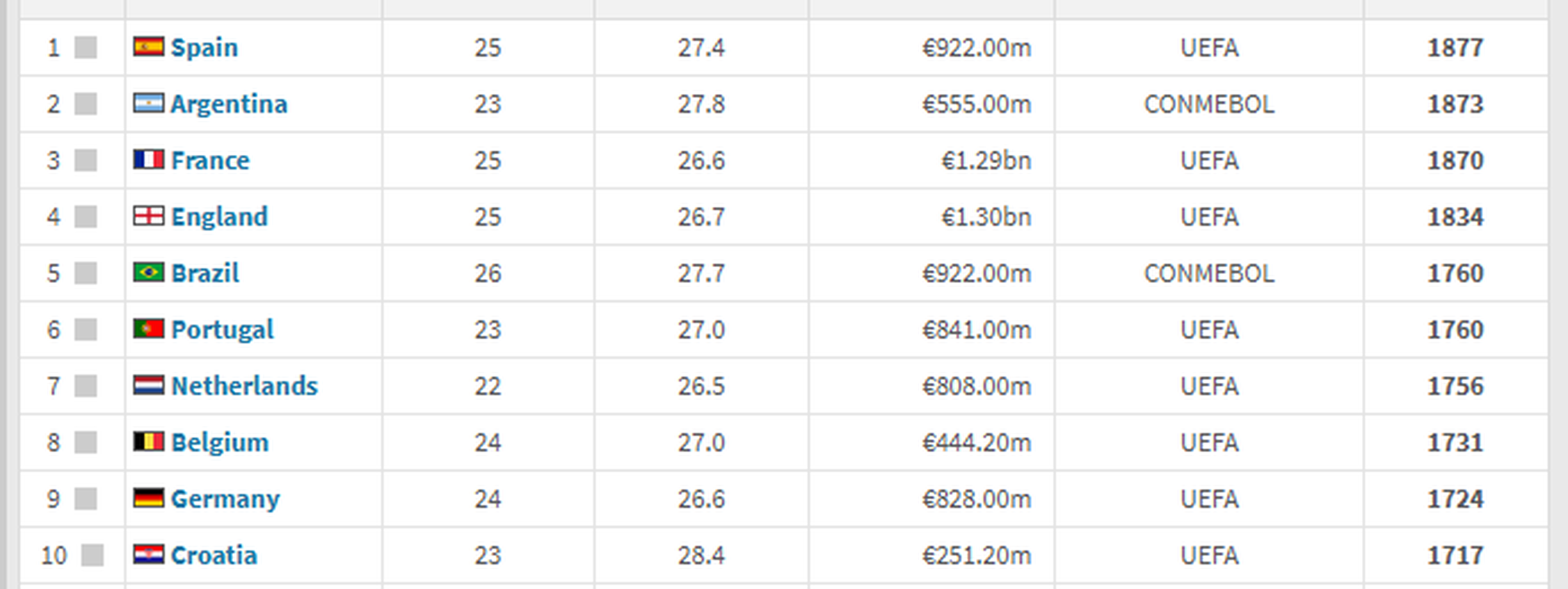The width and height of the screenshot is (1568, 589).
Task: Click the Spain flag icon
Action: click(148, 47)
